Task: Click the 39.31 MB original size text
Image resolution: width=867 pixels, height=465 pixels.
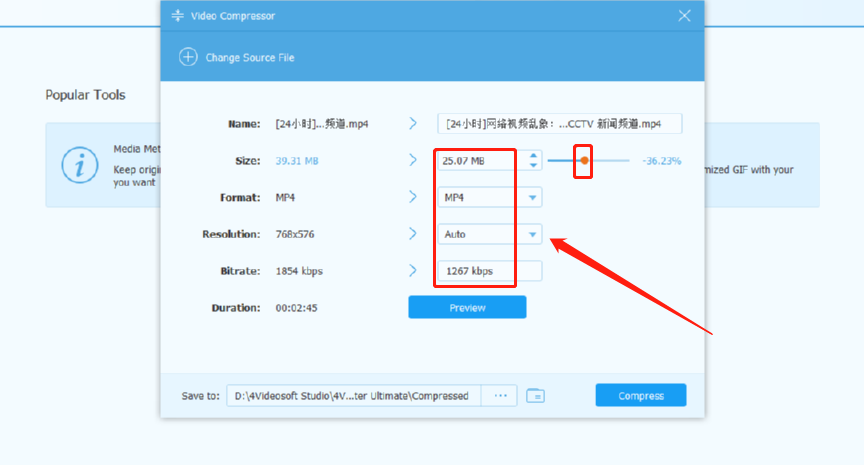Action: [297, 161]
